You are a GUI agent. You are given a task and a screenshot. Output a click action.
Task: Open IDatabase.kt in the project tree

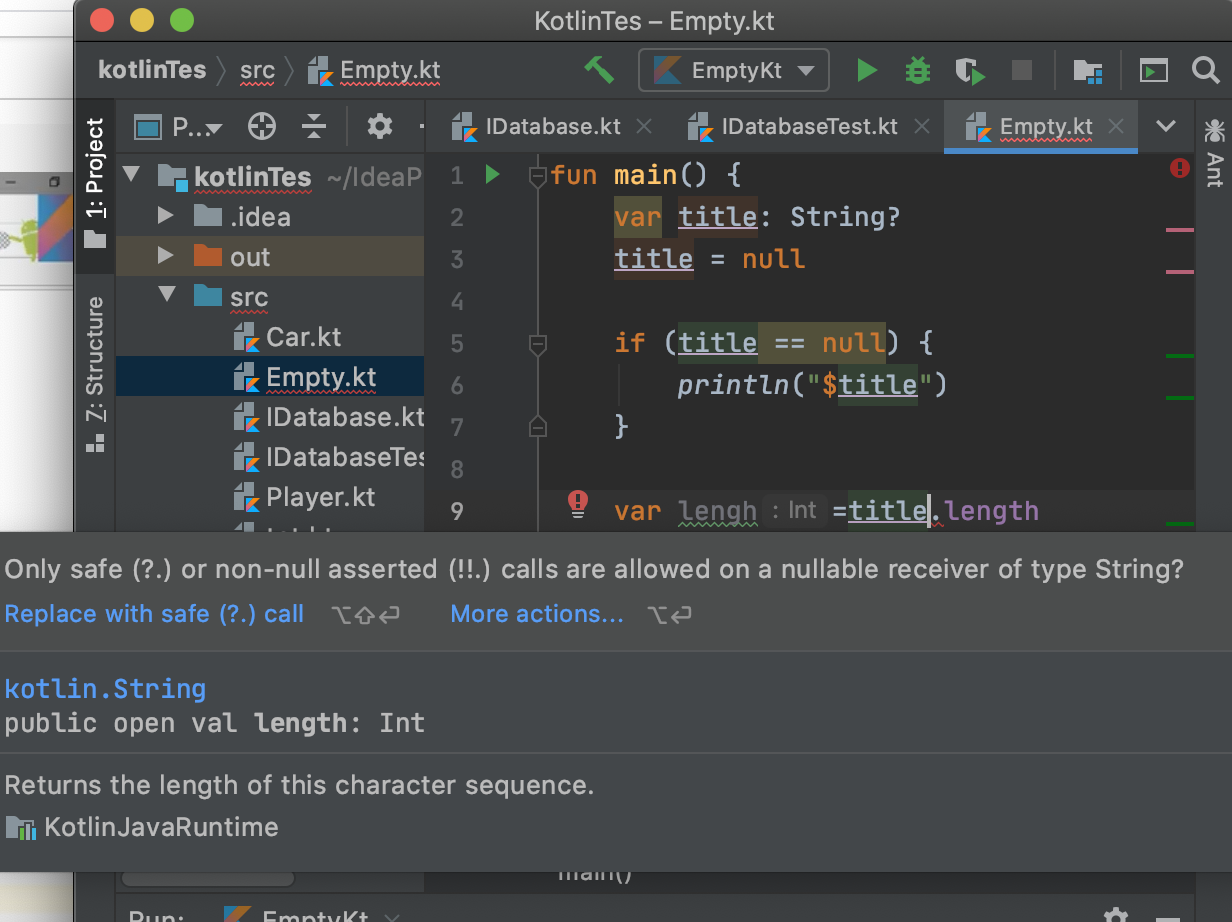(328, 417)
